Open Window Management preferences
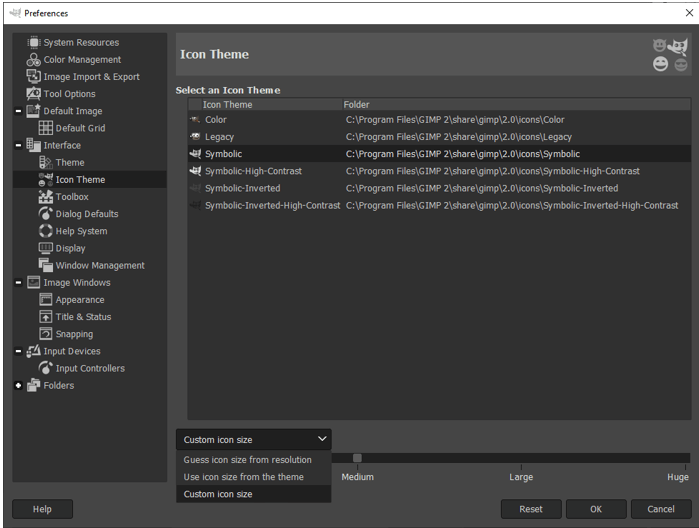Screen dimensions: 699x528 (x=100, y=265)
